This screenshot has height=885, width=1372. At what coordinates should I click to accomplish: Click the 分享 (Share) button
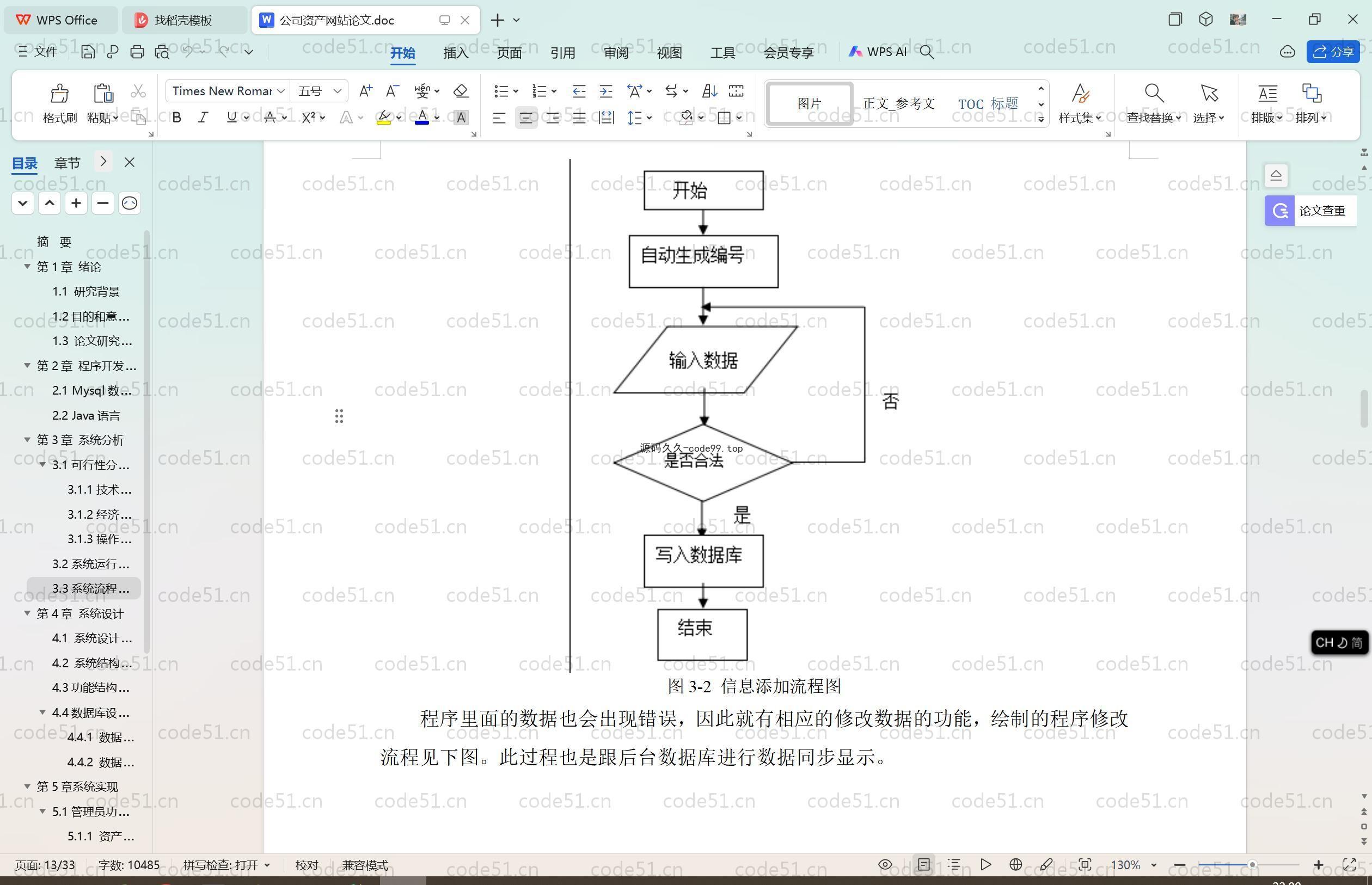1333,52
